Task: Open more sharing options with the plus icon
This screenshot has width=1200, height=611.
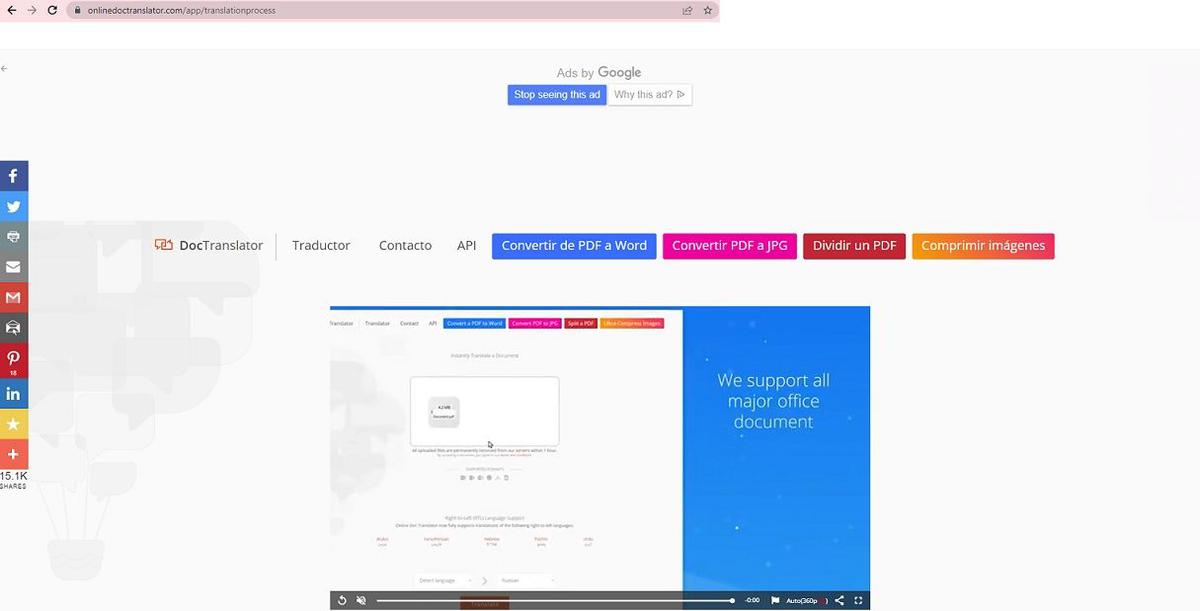Action: tap(13, 454)
